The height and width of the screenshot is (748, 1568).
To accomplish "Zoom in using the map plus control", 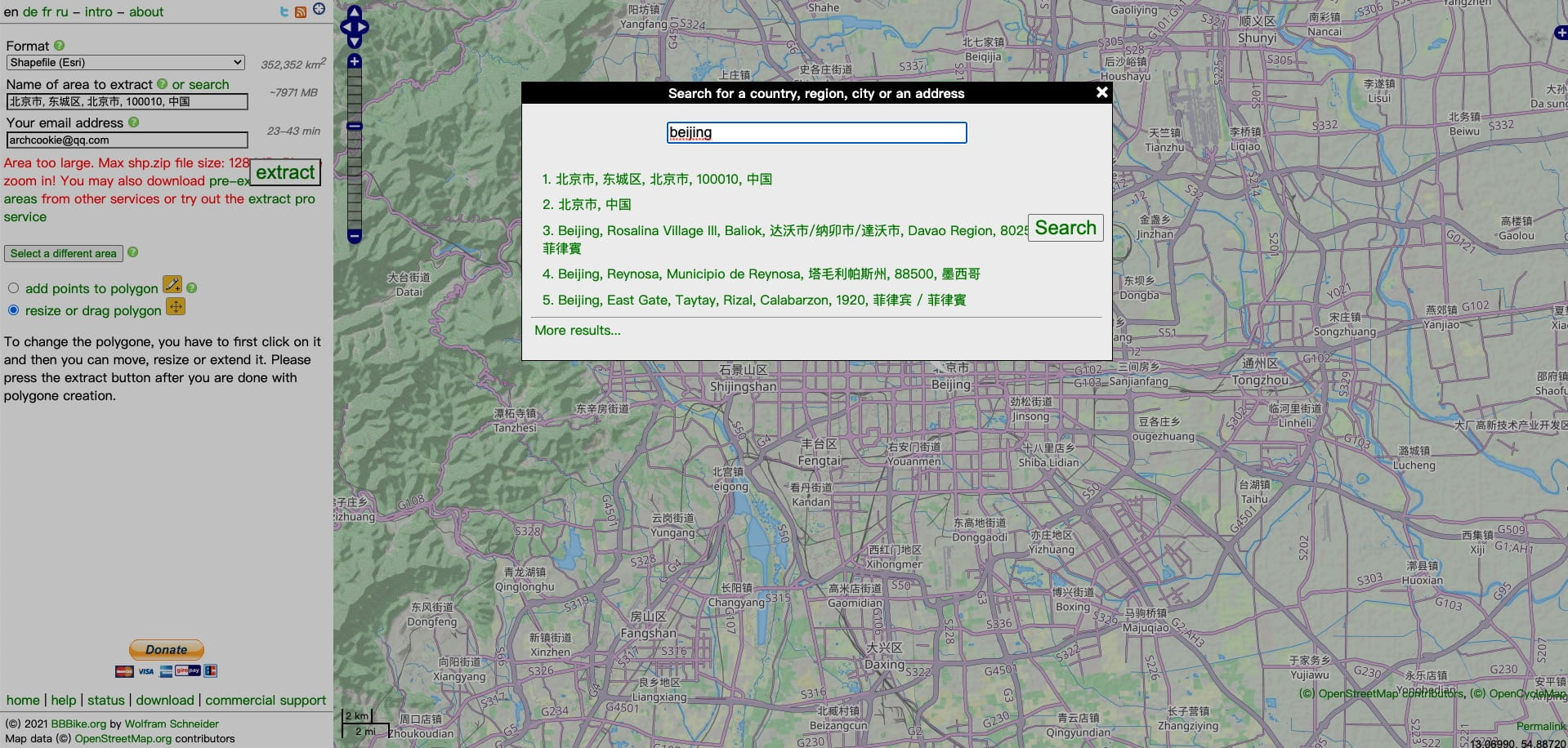I will [x=354, y=61].
